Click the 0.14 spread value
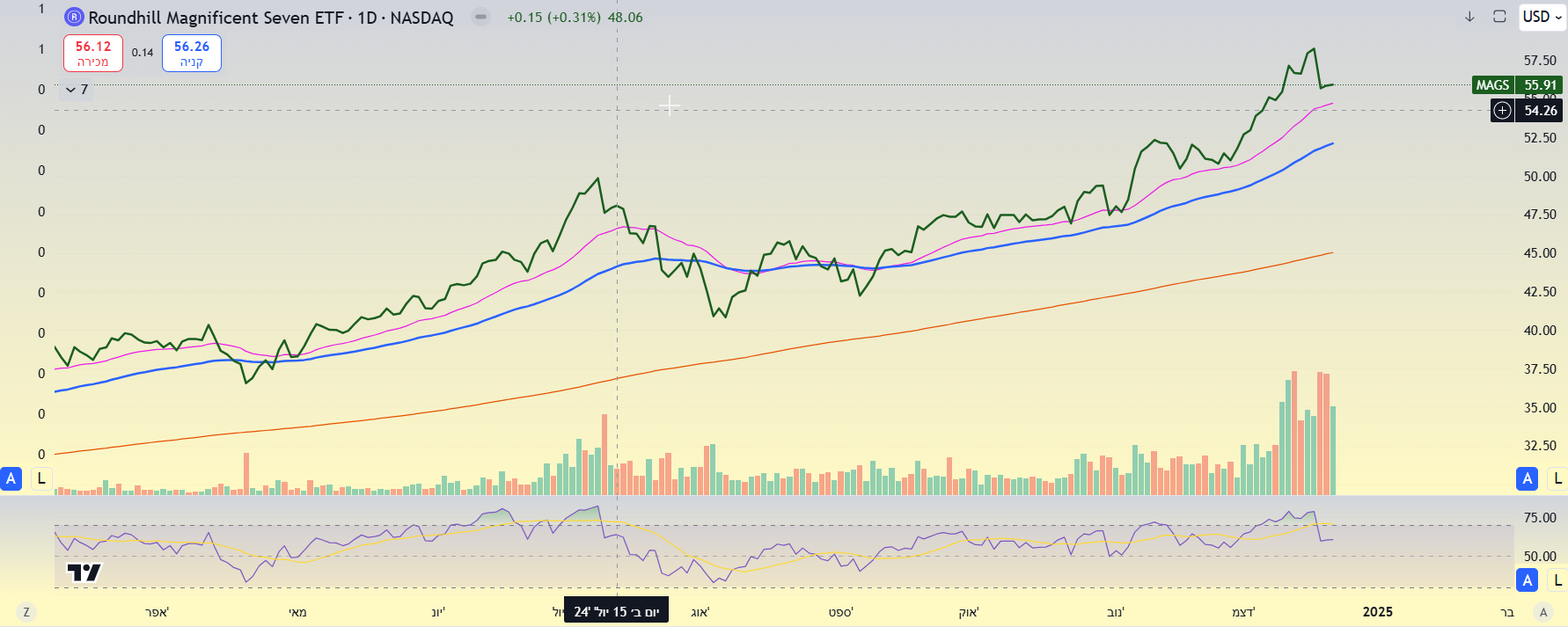 [x=143, y=53]
